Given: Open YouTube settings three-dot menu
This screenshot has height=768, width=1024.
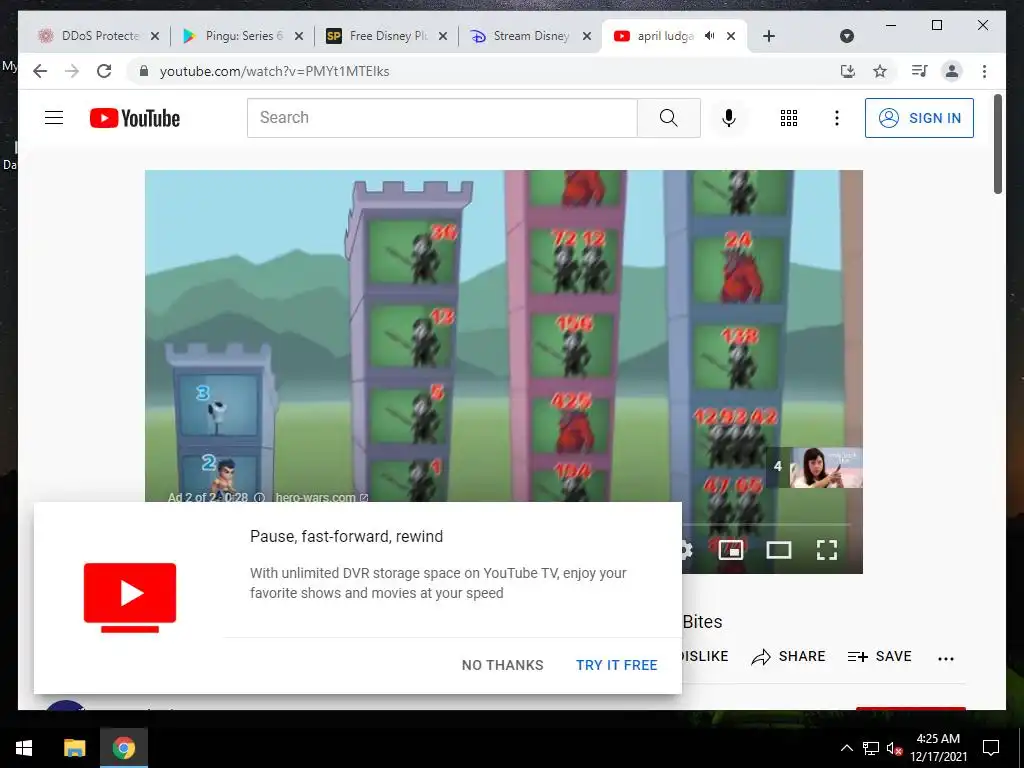Looking at the screenshot, I should tap(837, 118).
